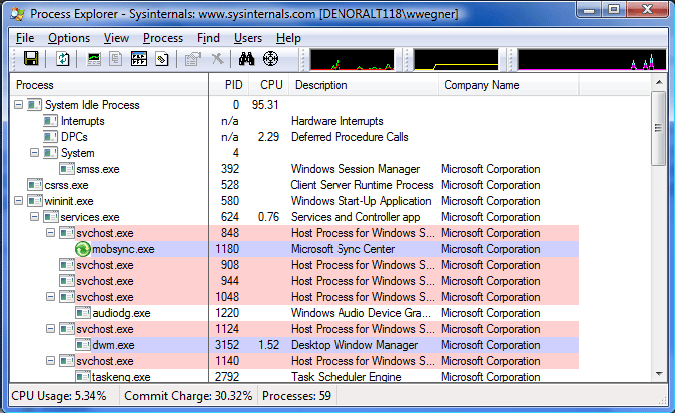Open the Process menu
The image size is (675, 413).
tap(163, 38)
